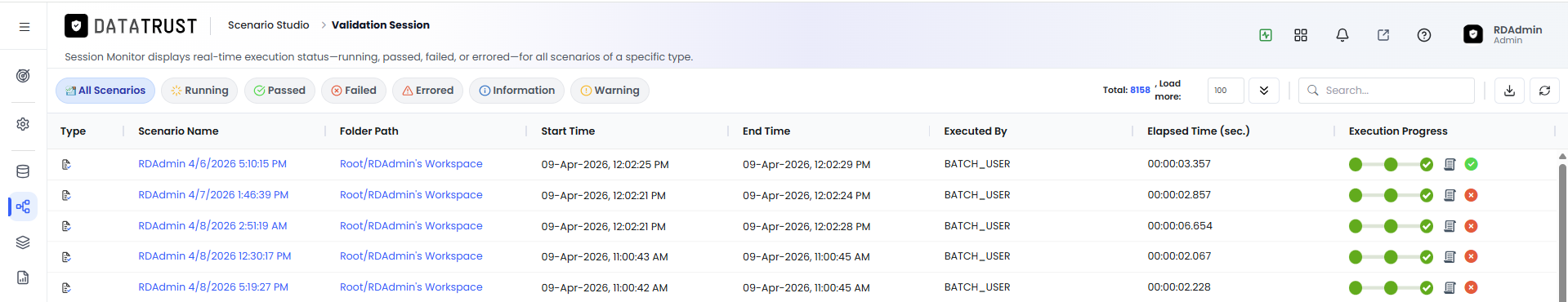The image size is (1568, 302).
Task: Click the DataTrust shield logo
Action: click(76, 26)
